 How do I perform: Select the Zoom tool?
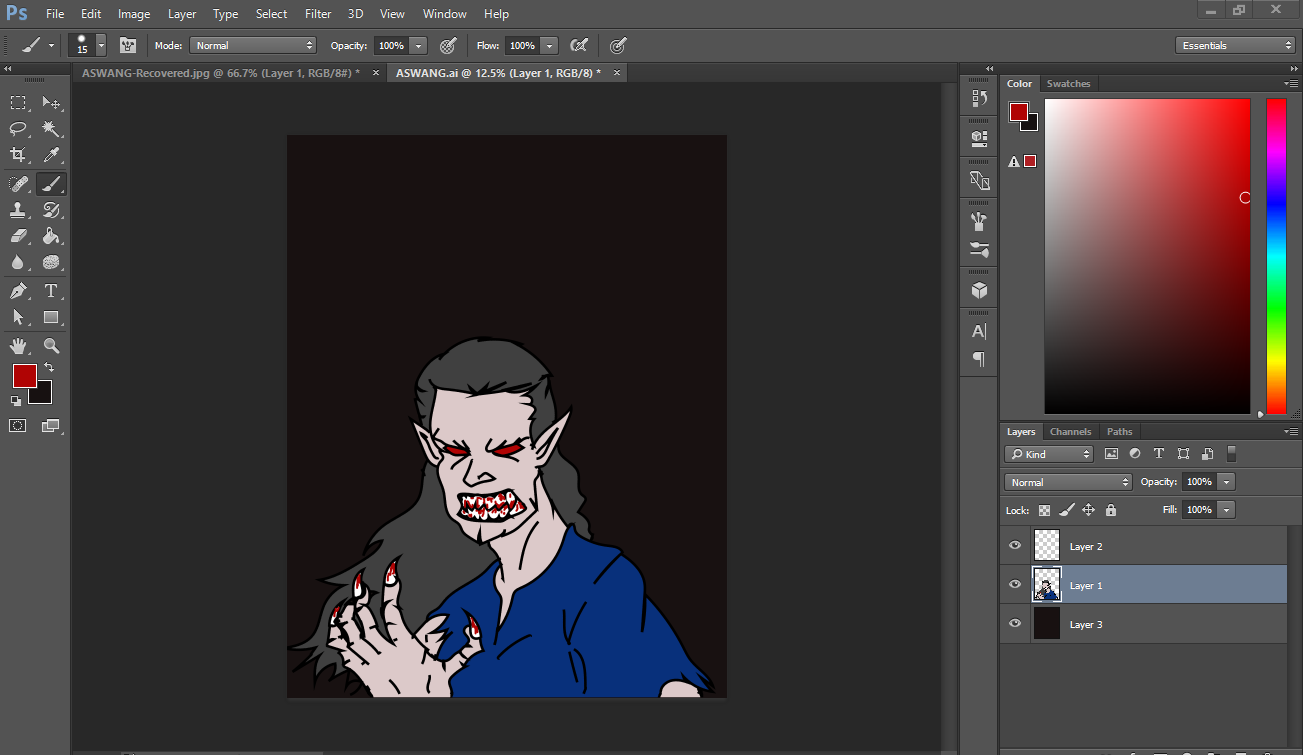(x=51, y=346)
